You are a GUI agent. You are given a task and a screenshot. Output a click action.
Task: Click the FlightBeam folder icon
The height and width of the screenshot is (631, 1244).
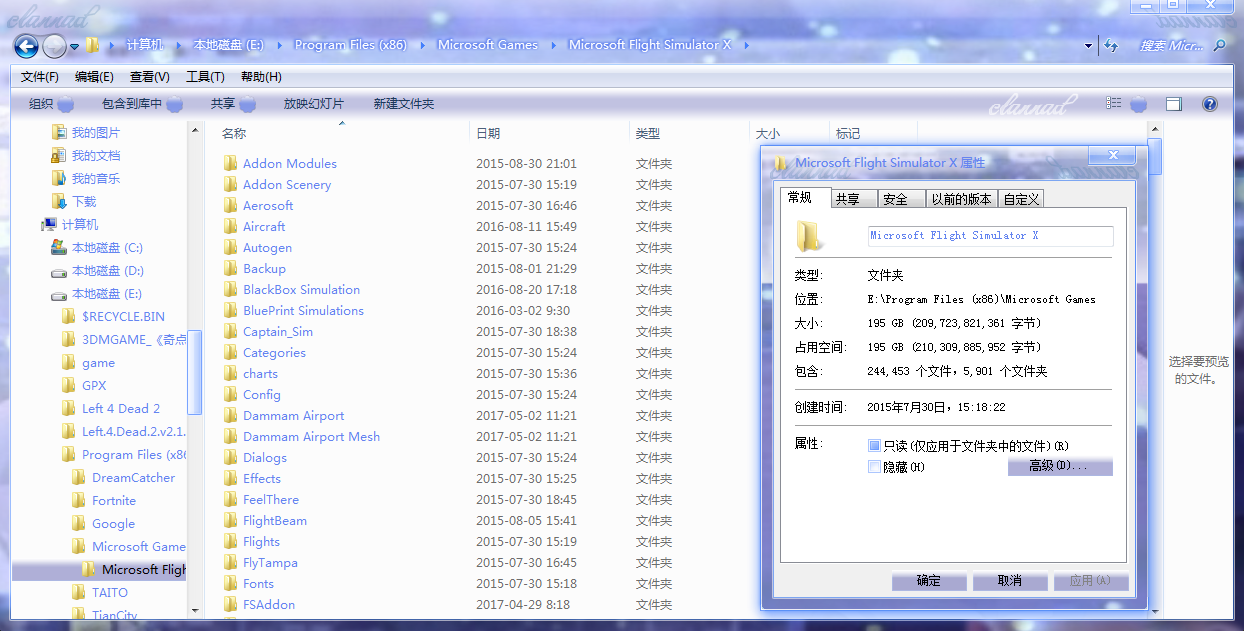(x=230, y=520)
